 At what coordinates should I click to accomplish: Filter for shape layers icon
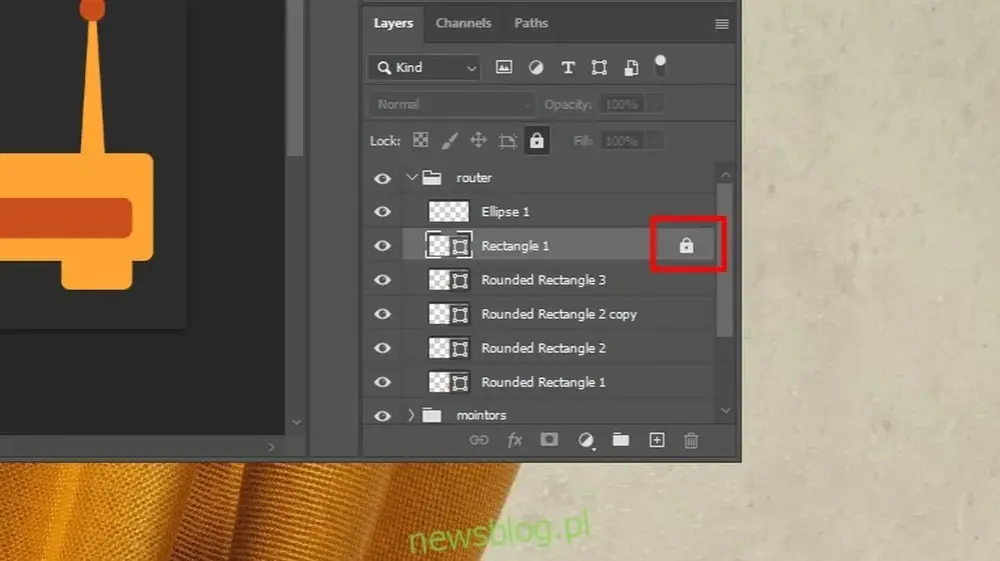click(599, 68)
